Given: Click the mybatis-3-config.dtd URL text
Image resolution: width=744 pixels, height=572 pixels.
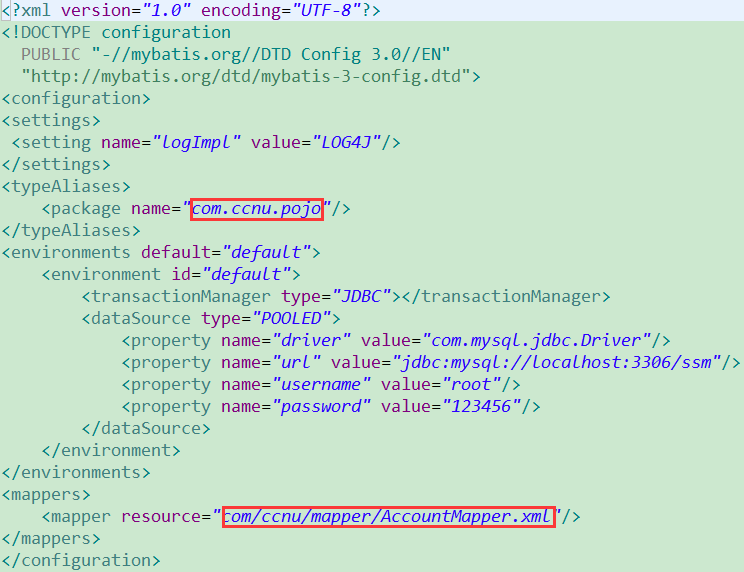Looking at the screenshot, I should click(x=246, y=76).
